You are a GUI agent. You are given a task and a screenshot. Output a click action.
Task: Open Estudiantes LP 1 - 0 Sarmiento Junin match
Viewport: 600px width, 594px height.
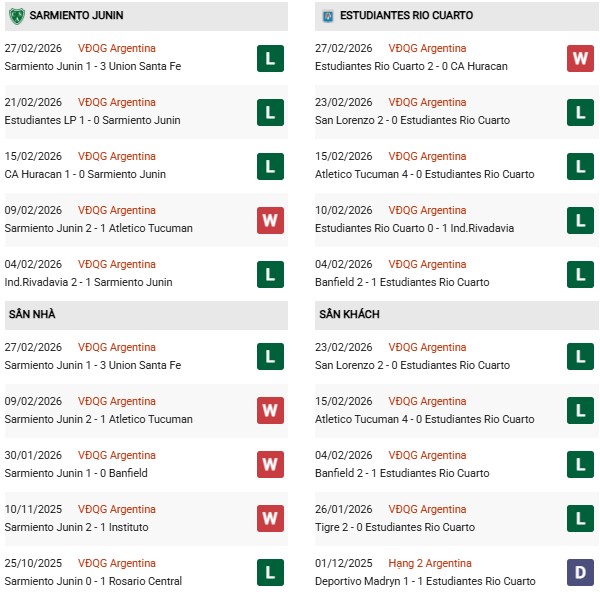tap(93, 120)
